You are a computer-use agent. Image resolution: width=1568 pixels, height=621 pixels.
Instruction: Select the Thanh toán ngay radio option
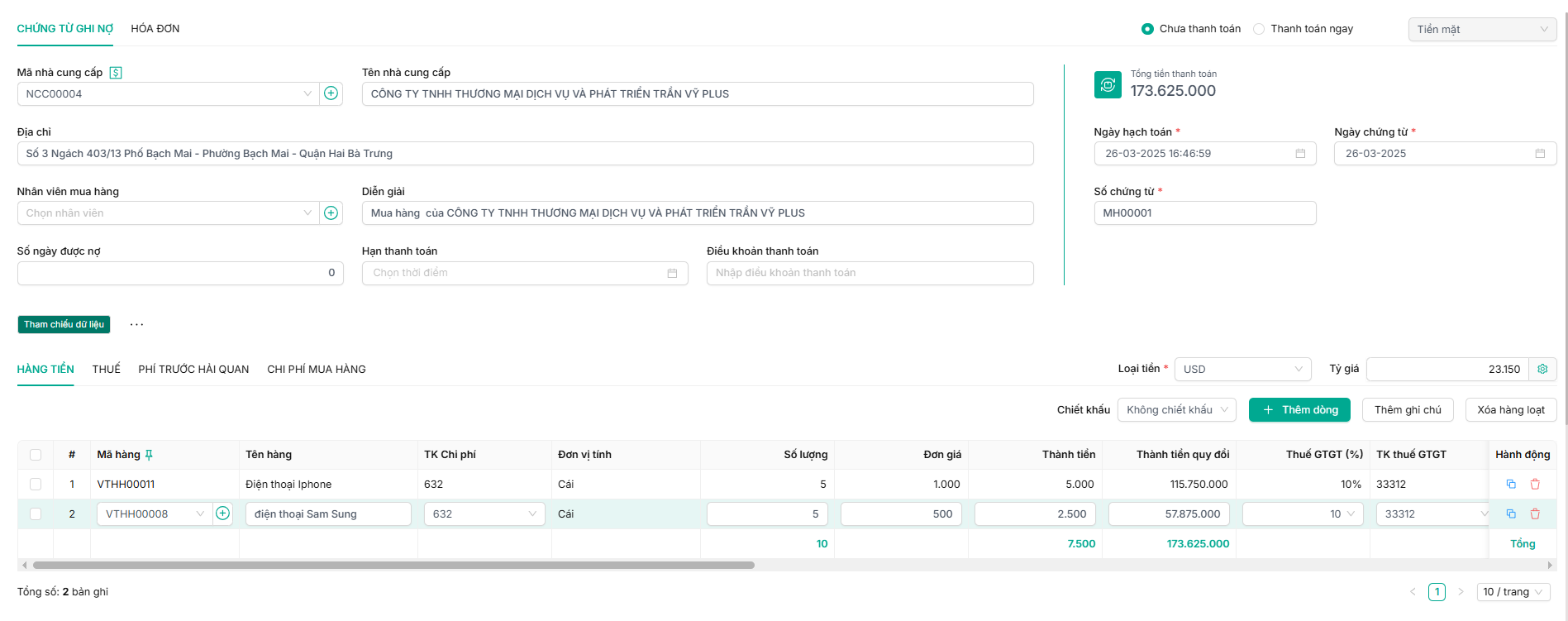(x=1259, y=29)
